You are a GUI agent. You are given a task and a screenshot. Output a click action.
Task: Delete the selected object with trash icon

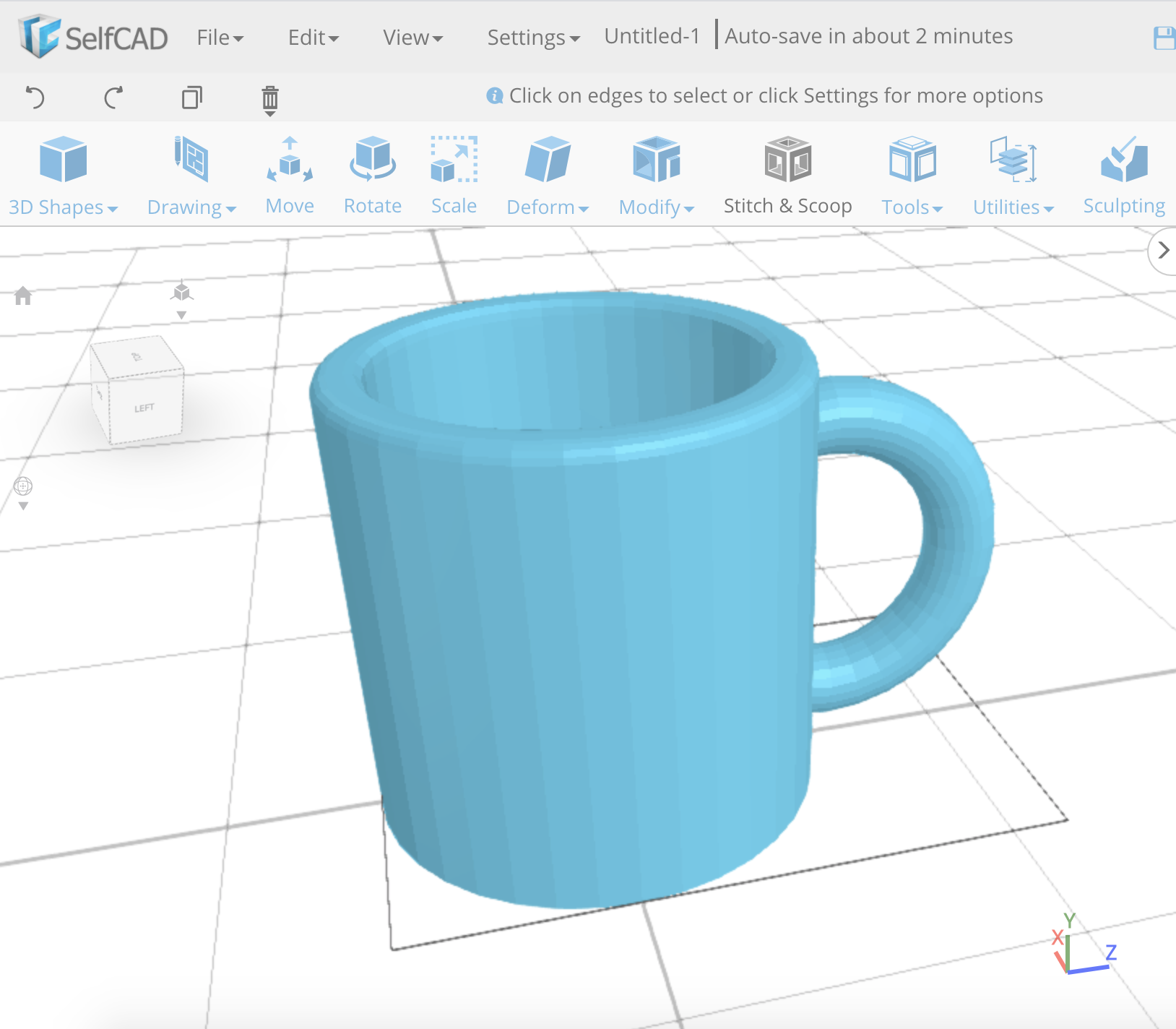(x=270, y=99)
